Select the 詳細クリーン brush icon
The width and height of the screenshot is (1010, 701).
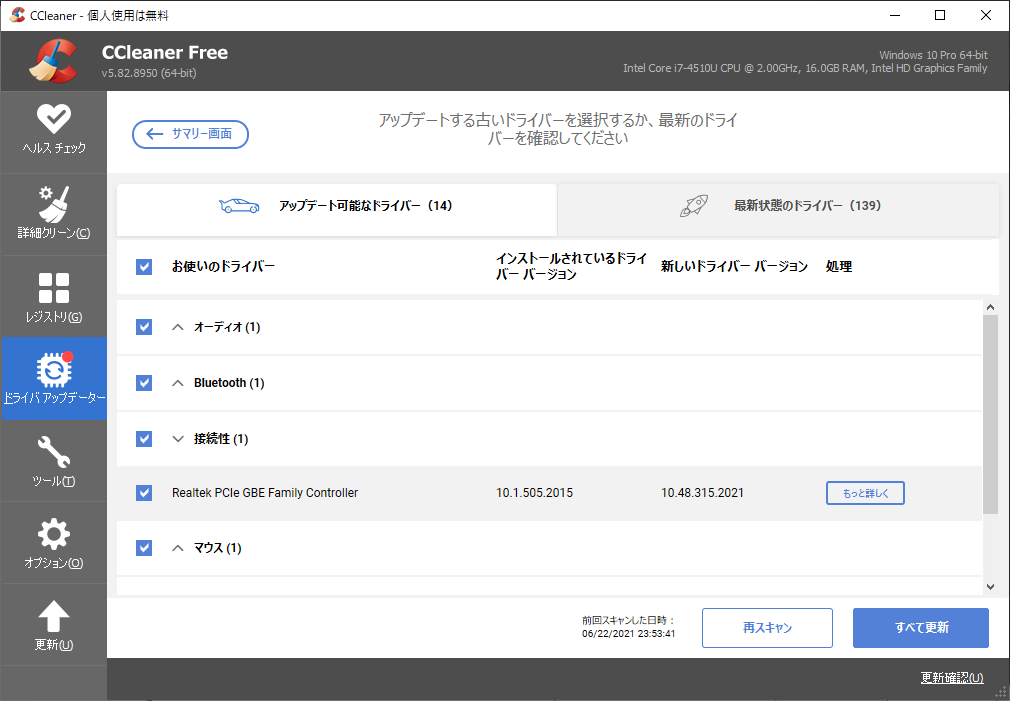click(x=54, y=205)
